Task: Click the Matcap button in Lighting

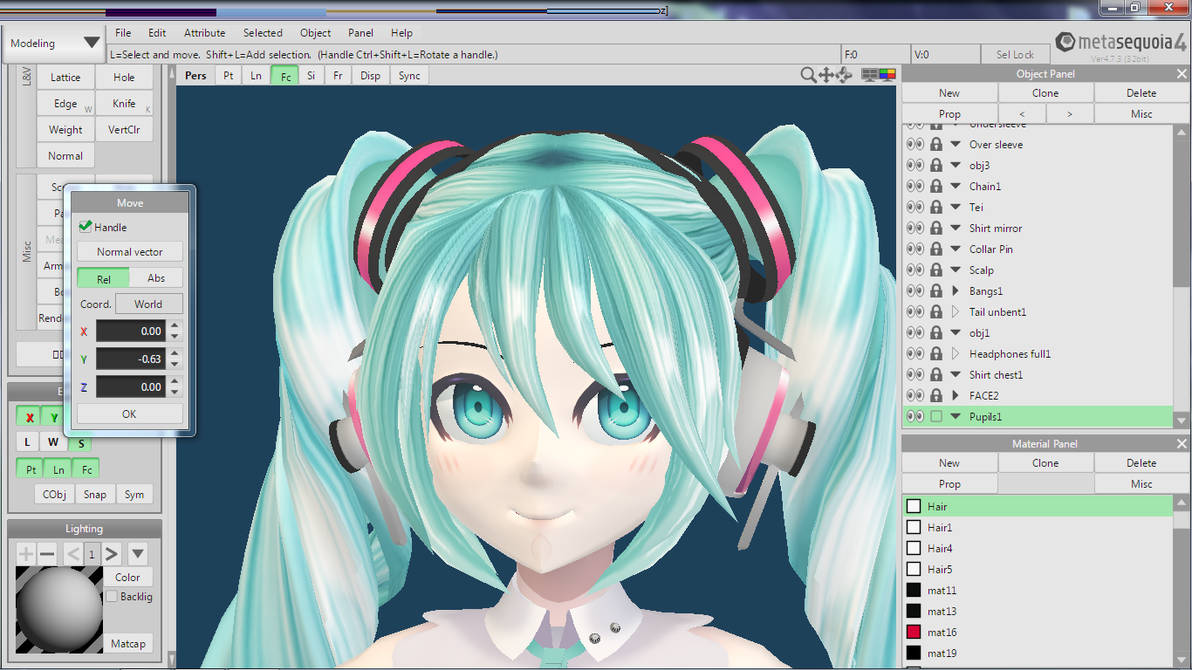Action: pos(128,643)
